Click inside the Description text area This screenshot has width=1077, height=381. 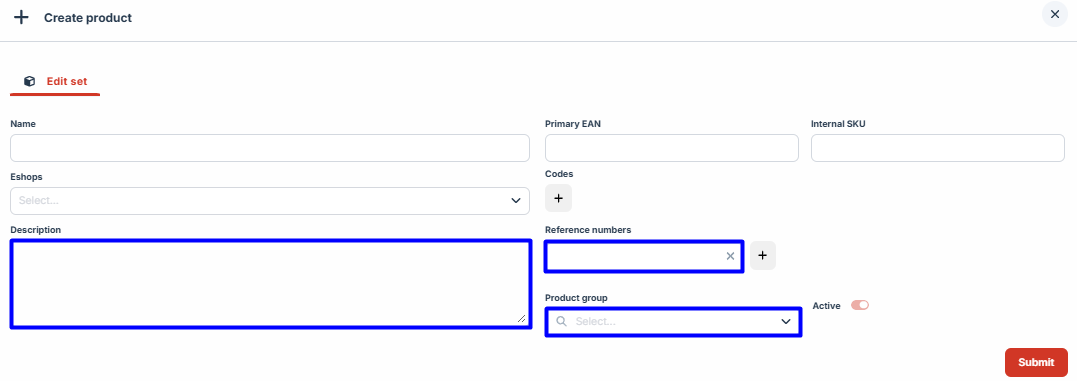(271, 284)
